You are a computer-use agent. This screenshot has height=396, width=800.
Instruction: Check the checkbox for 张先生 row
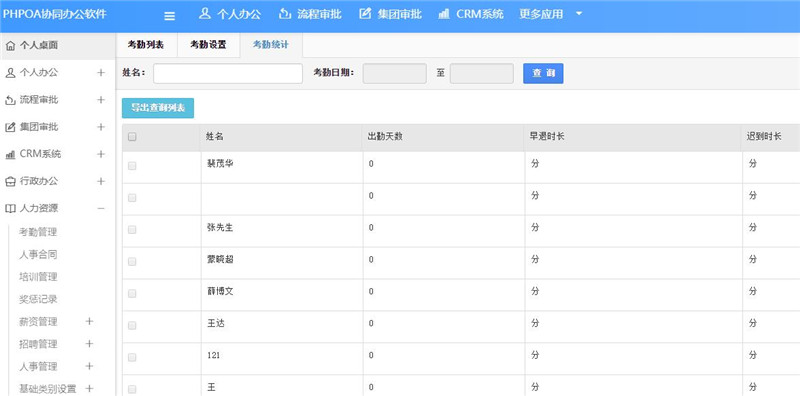point(132,230)
